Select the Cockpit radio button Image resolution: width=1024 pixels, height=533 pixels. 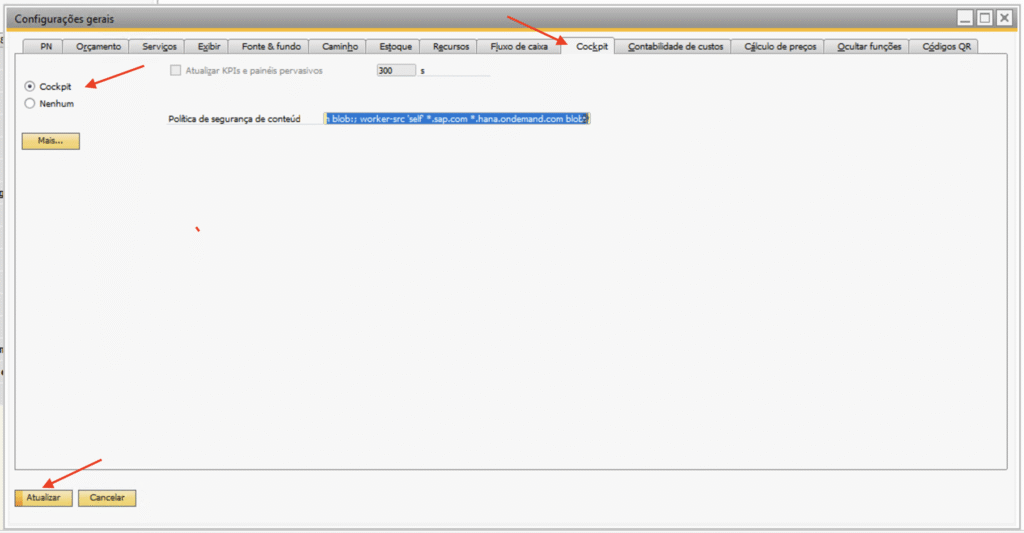click(x=30, y=87)
